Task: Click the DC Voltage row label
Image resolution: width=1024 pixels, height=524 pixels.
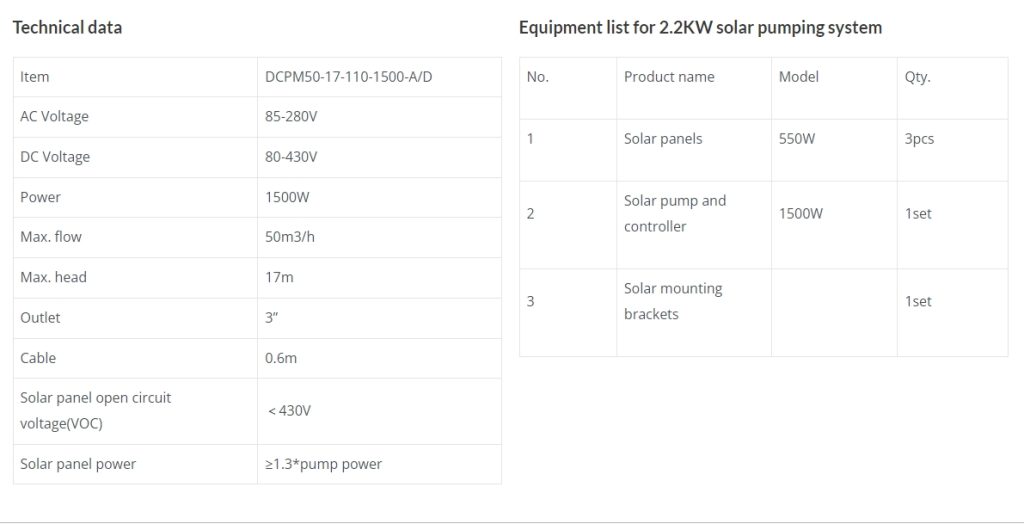Action: tap(55, 157)
